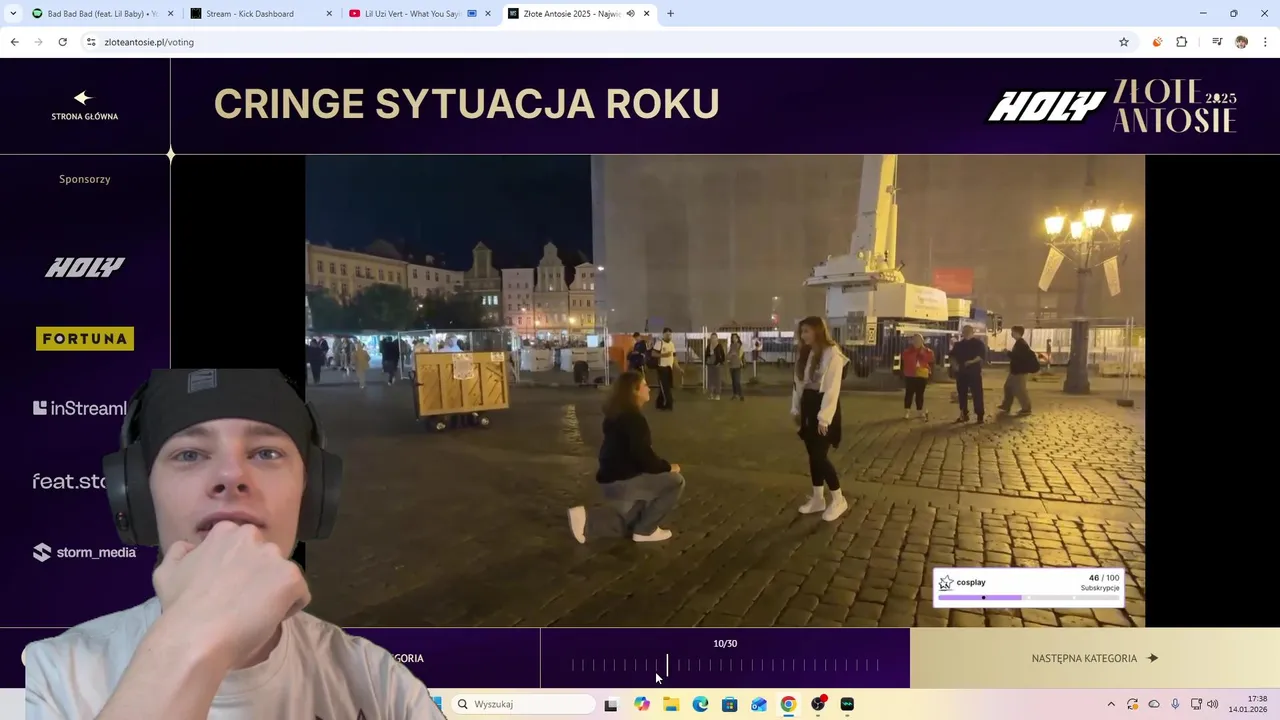Image resolution: width=1280 pixels, height=720 pixels.
Task: Open a new browser tab with plus
Action: (670, 14)
